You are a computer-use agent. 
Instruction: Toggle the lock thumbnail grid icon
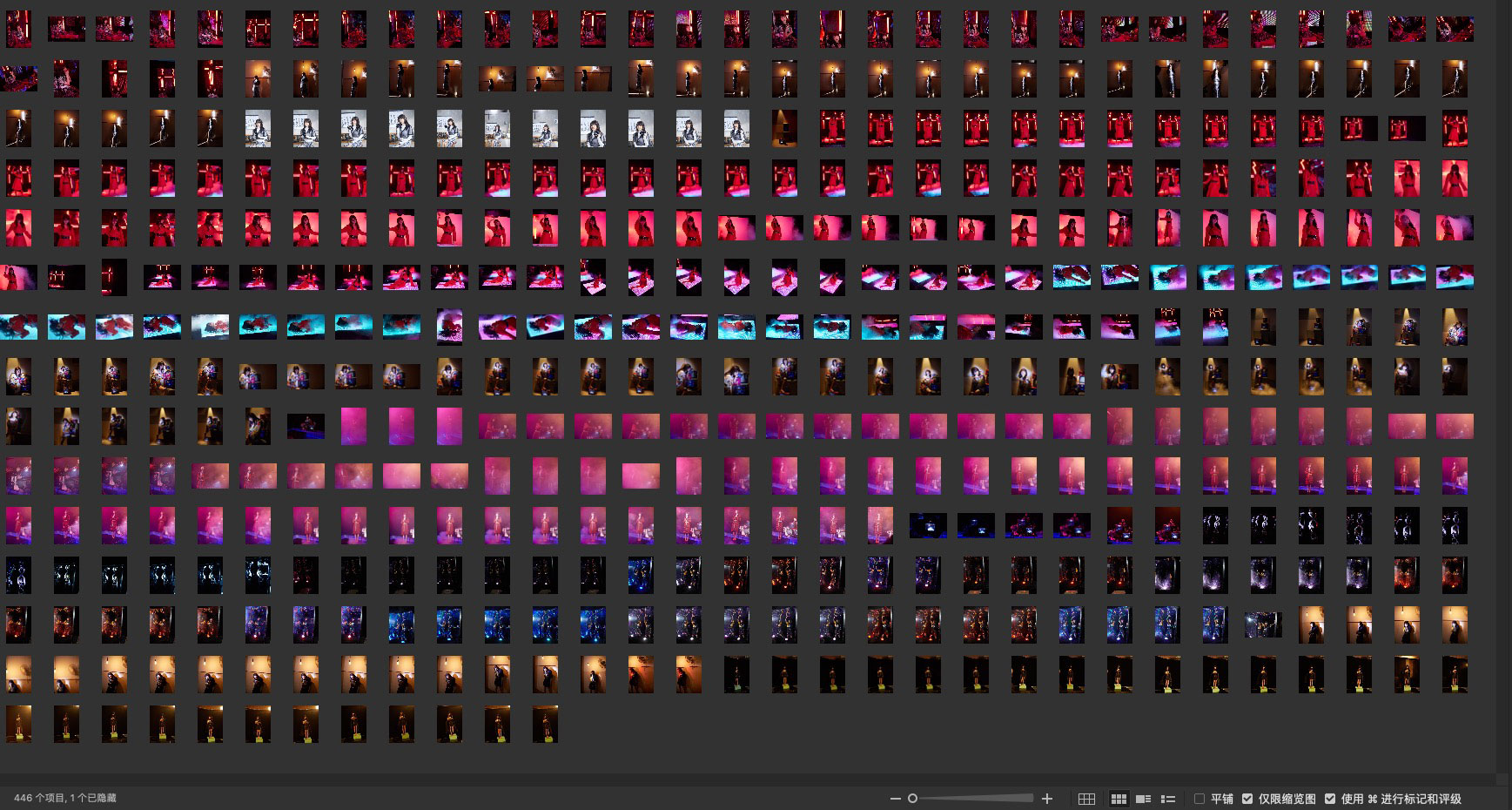1086,799
